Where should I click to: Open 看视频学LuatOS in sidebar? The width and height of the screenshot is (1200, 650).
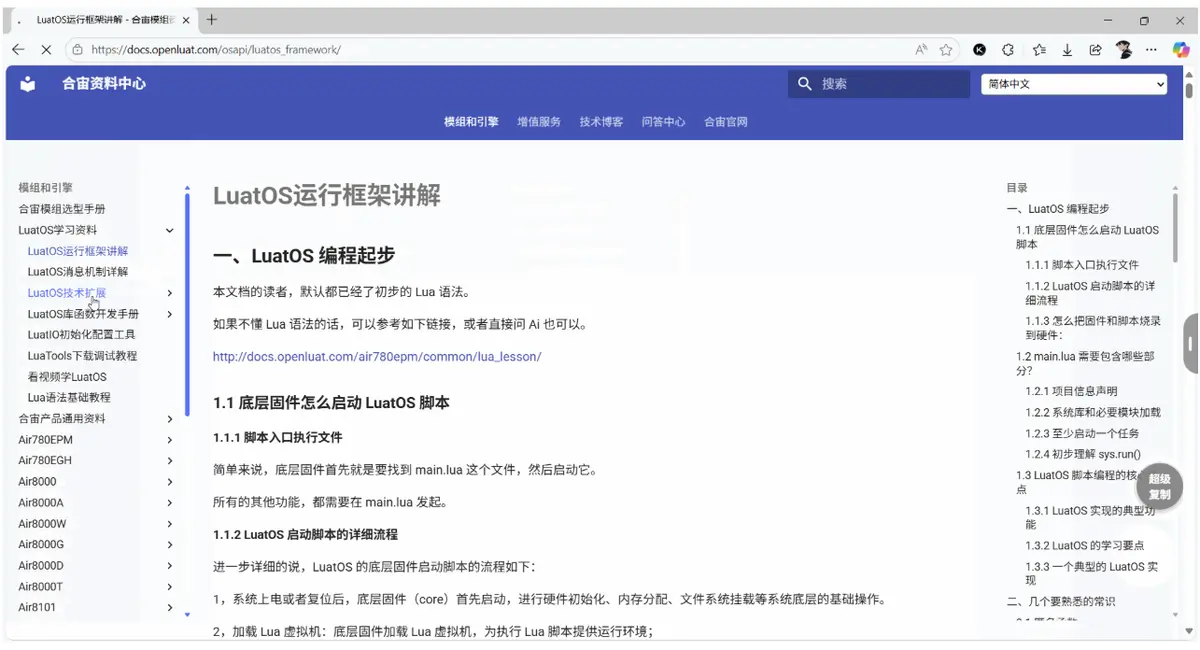pos(67,377)
